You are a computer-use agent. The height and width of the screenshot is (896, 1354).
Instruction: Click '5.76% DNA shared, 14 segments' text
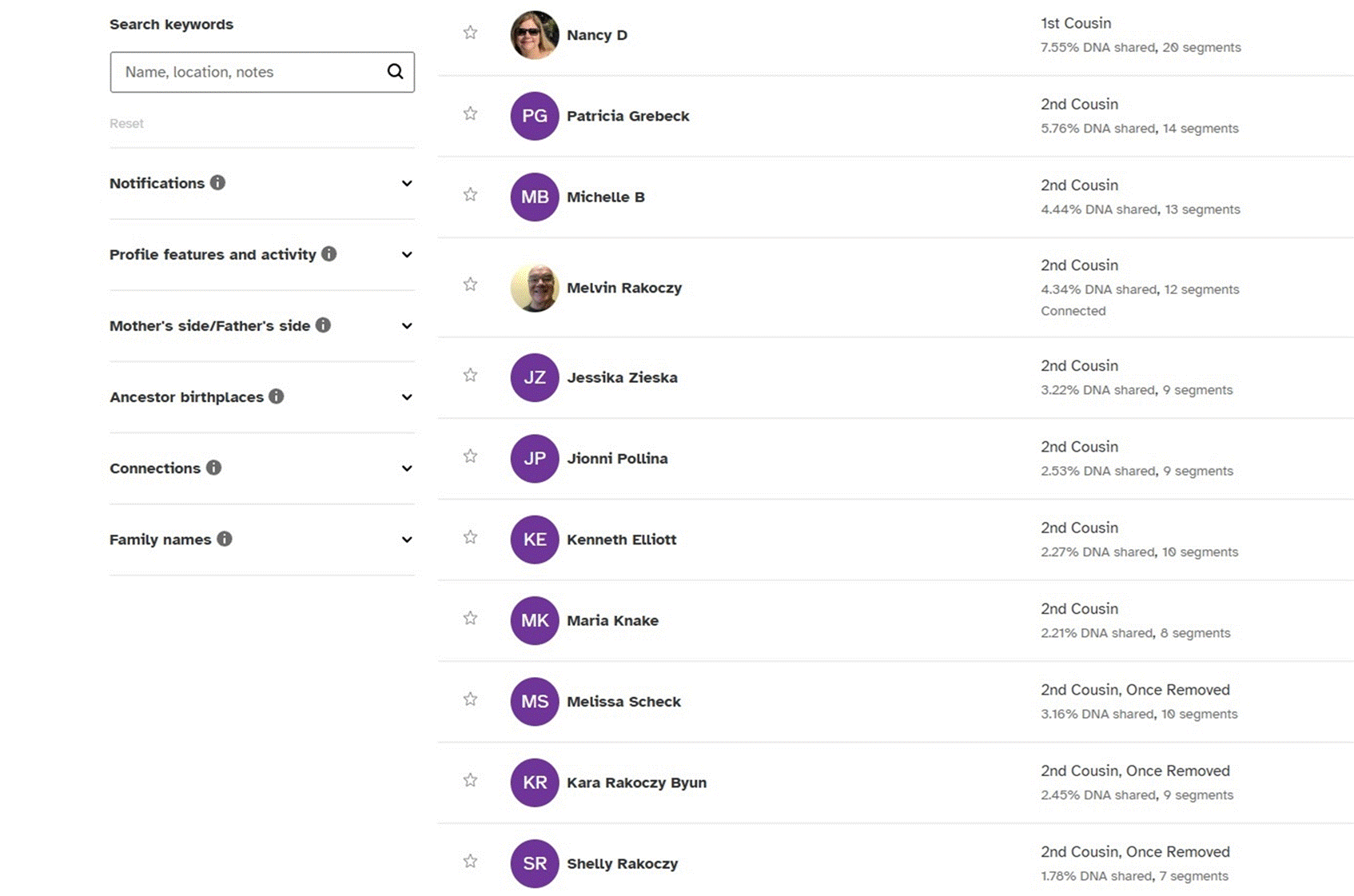1140,128
